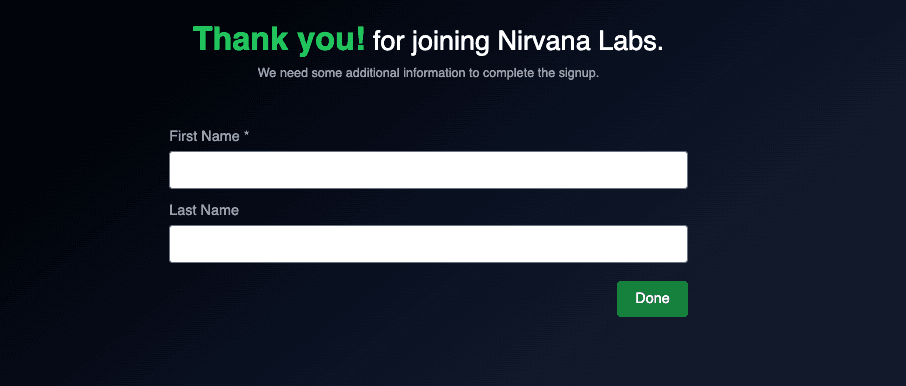Click the green Thank you! heading
Image resolution: width=906 pixels, height=386 pixels.
pos(279,39)
